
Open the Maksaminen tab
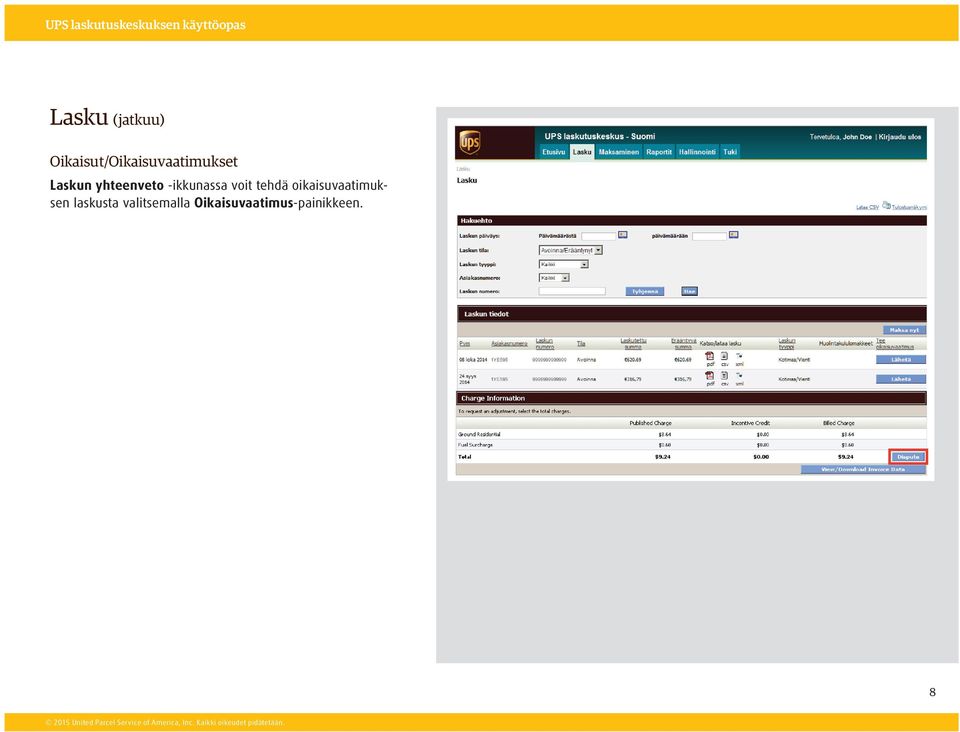pyautogui.click(x=618, y=152)
